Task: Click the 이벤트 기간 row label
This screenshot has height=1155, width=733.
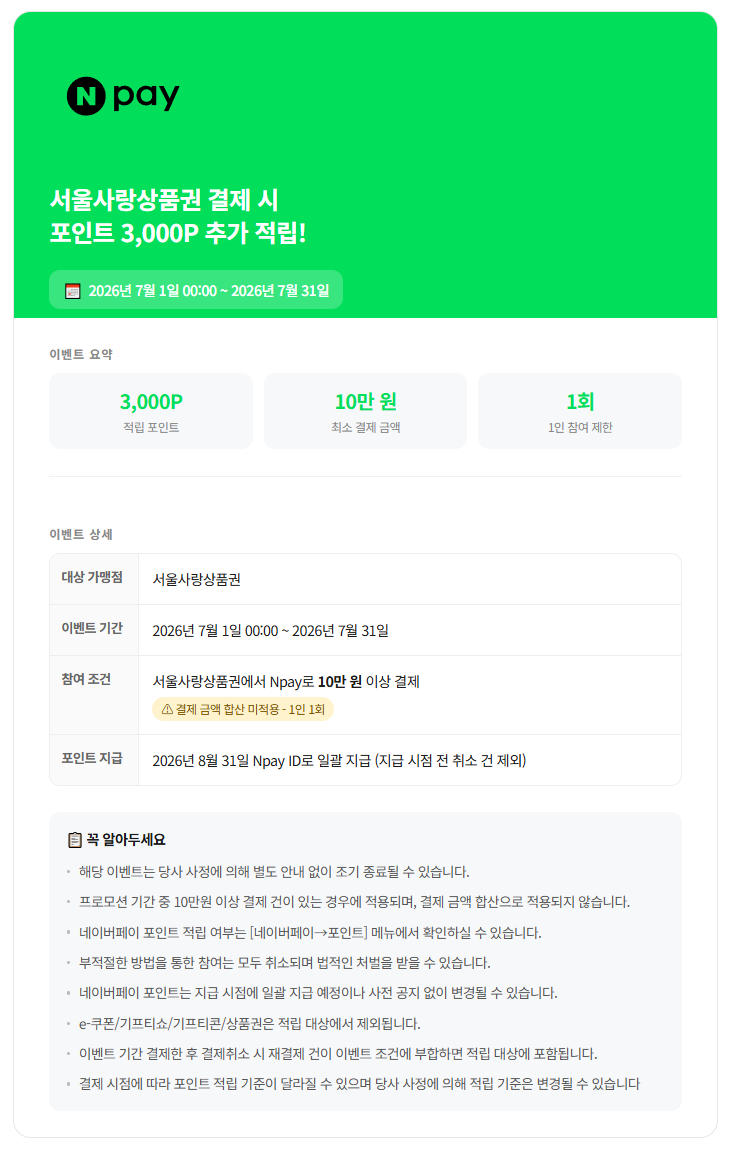Action: pos(92,628)
